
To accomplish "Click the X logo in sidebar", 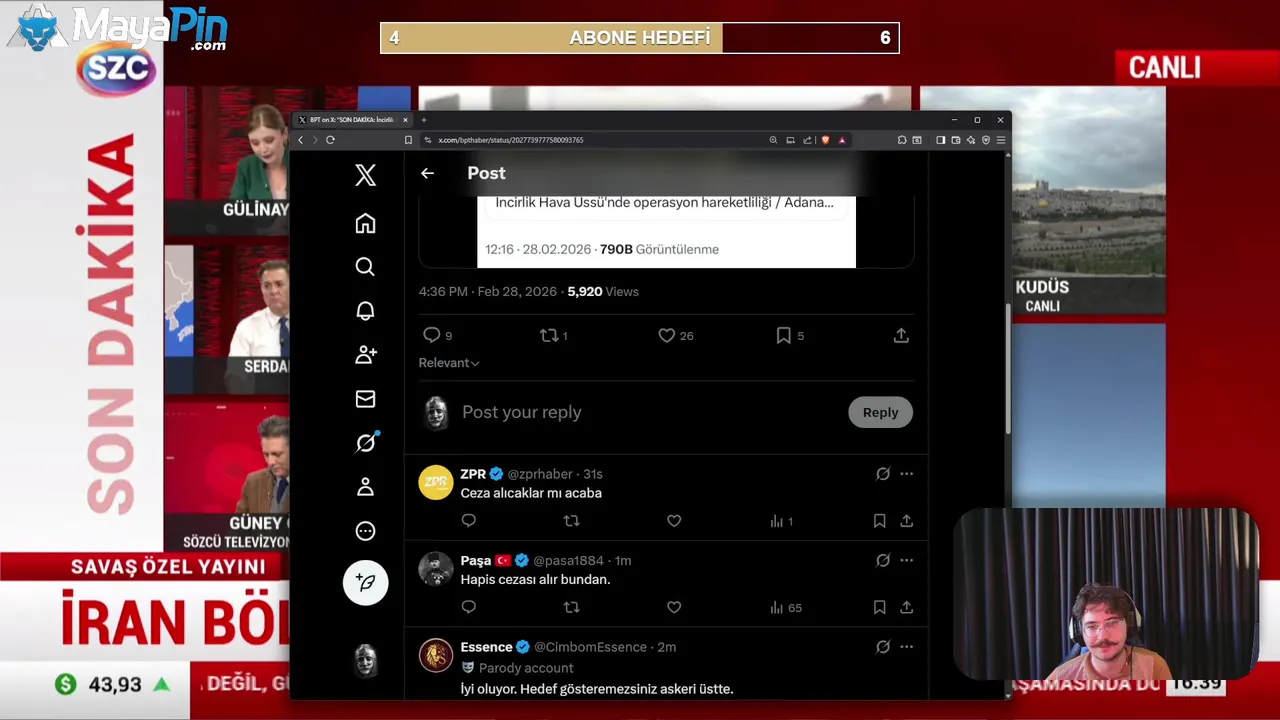I will click(365, 175).
